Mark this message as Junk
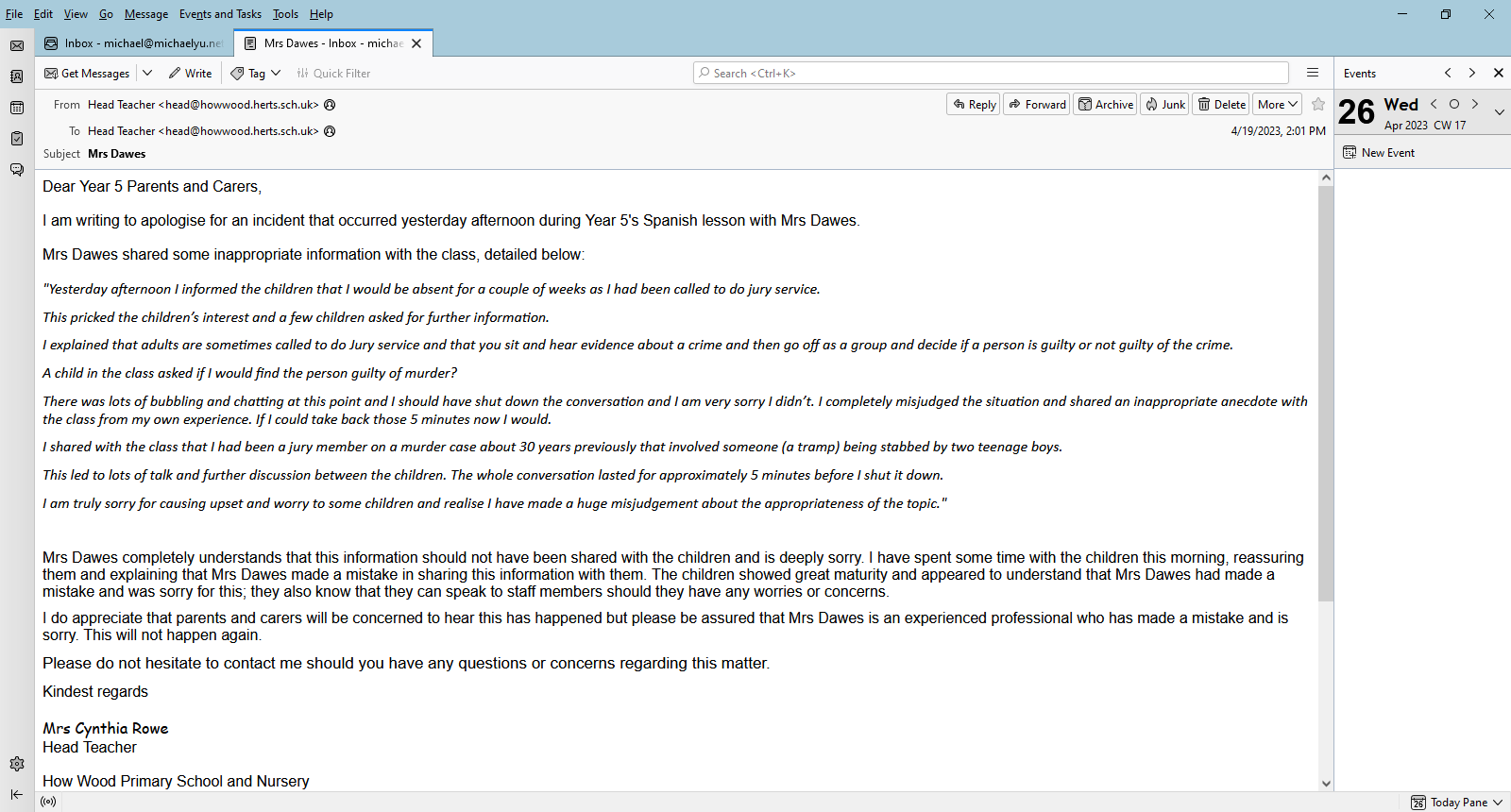The image size is (1511, 812). [x=1164, y=105]
